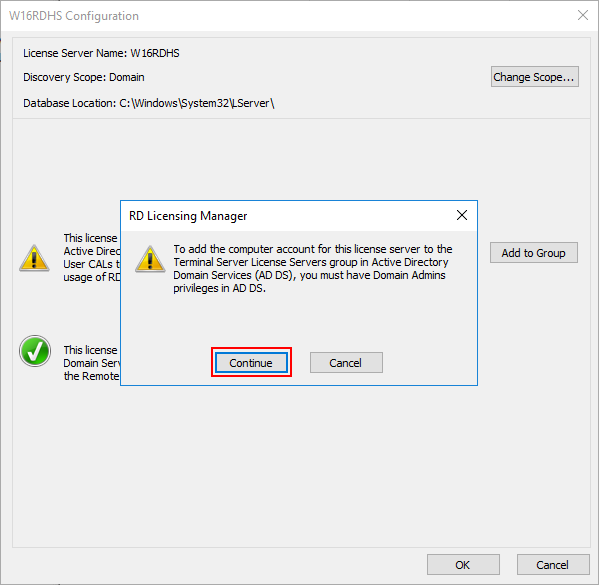Click the green checkmark status icon
The width and height of the screenshot is (599, 585).
click(x=35, y=351)
